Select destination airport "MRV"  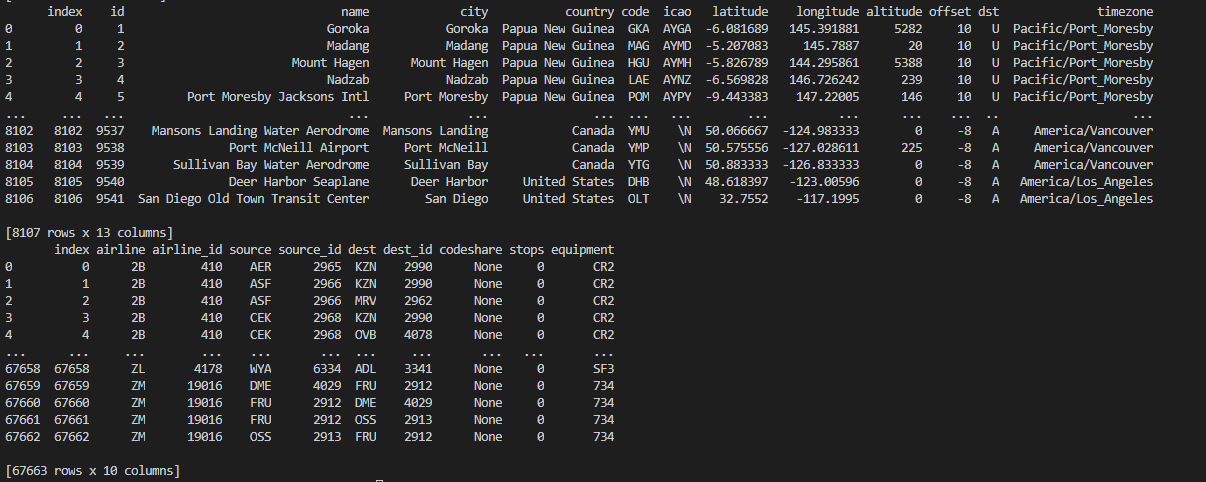pos(366,301)
